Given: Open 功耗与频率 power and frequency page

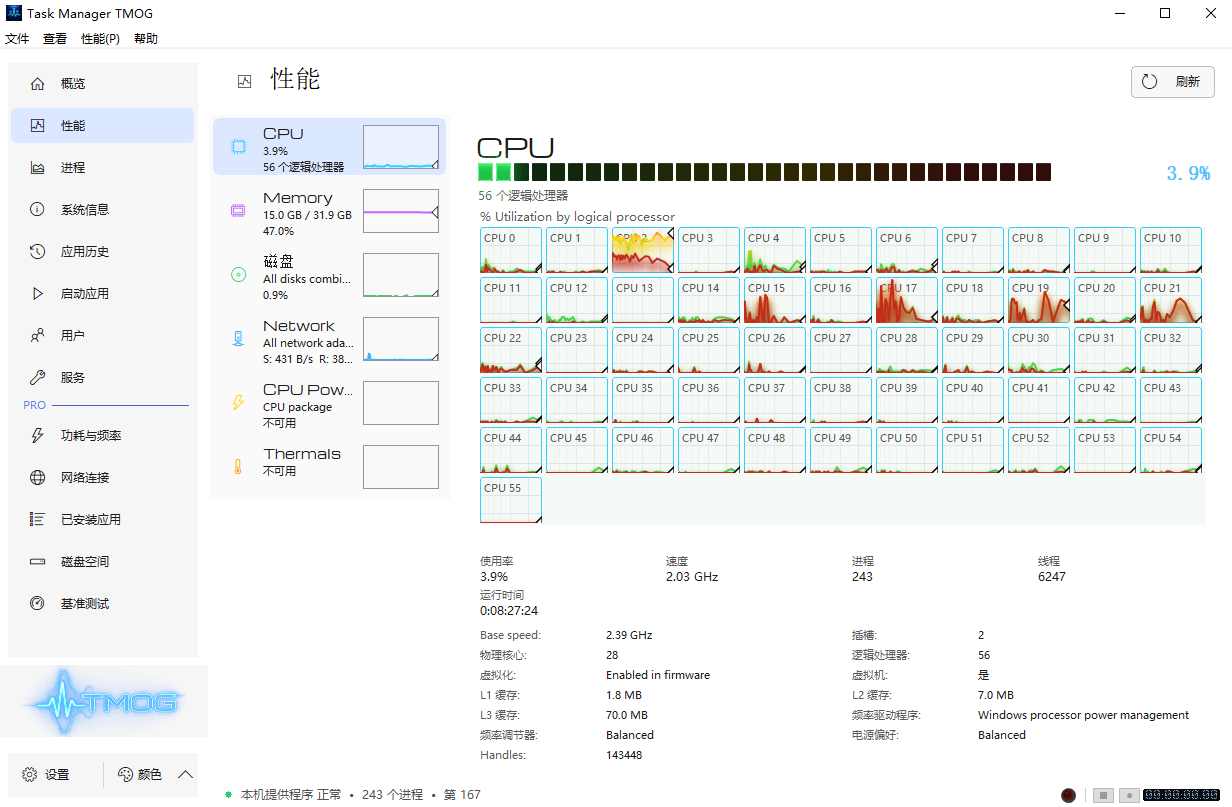Looking at the screenshot, I should point(102,436).
